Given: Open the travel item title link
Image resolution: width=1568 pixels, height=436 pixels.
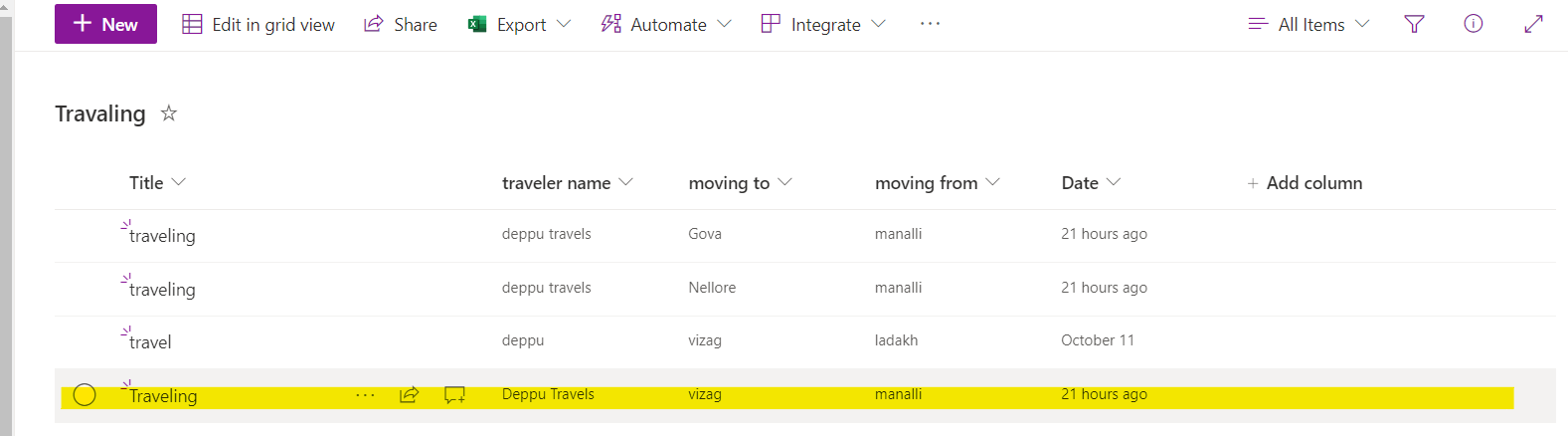Looking at the screenshot, I should (150, 342).
